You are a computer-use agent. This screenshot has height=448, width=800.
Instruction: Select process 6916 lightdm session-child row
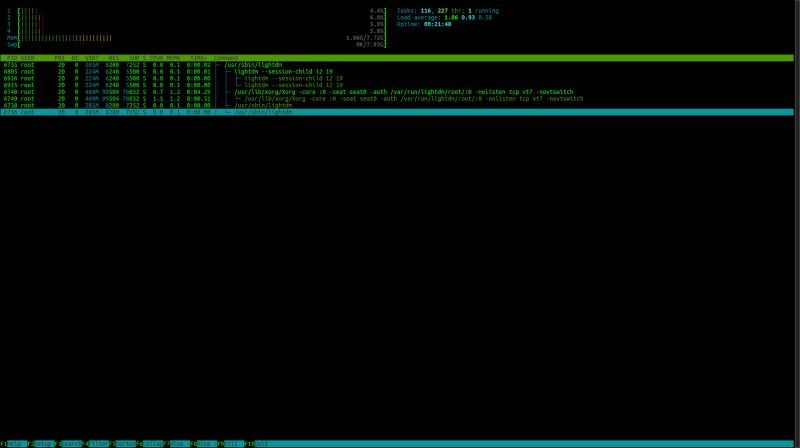click(x=397, y=79)
